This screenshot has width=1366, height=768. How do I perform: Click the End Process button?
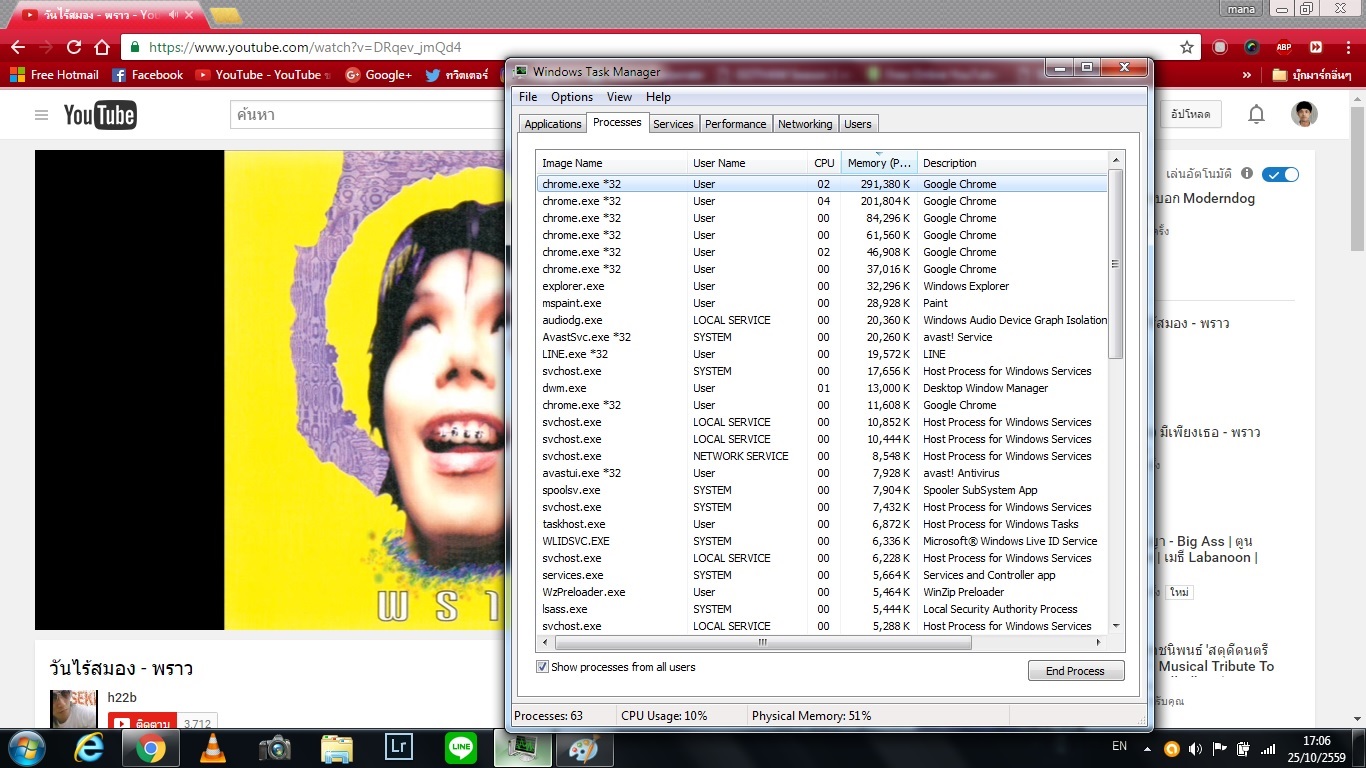[x=1076, y=671]
